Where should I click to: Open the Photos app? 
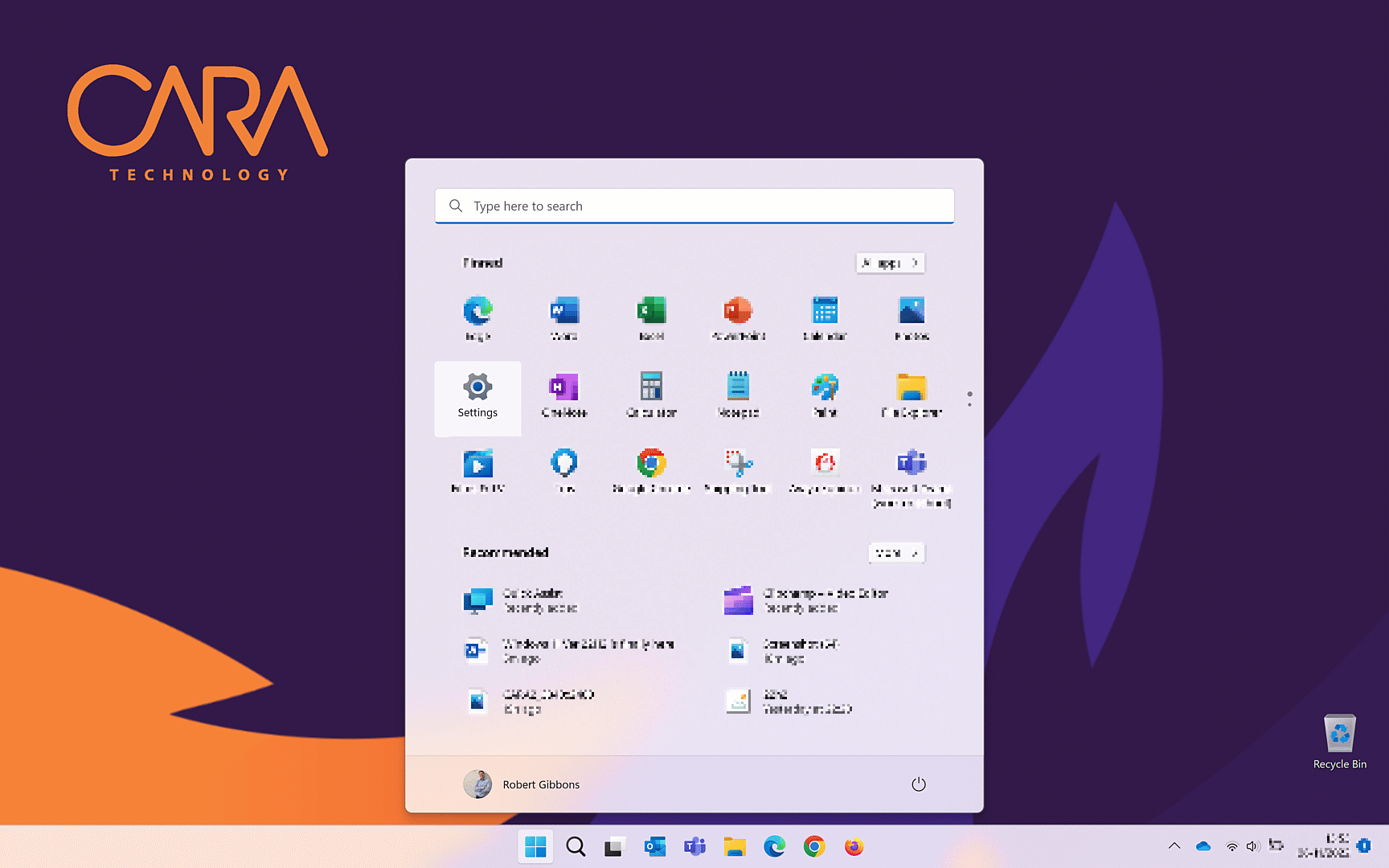[x=912, y=317]
